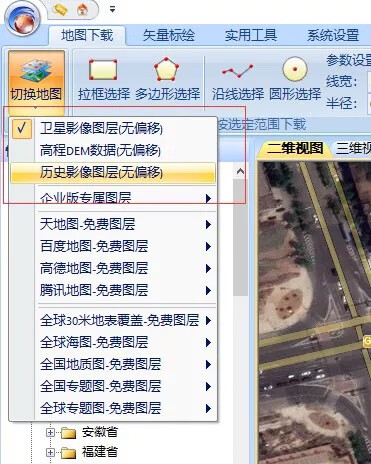Screen dimensions: 371x464
Task: Switch to the 地图下载 ribbon tab
Action: coord(87,35)
